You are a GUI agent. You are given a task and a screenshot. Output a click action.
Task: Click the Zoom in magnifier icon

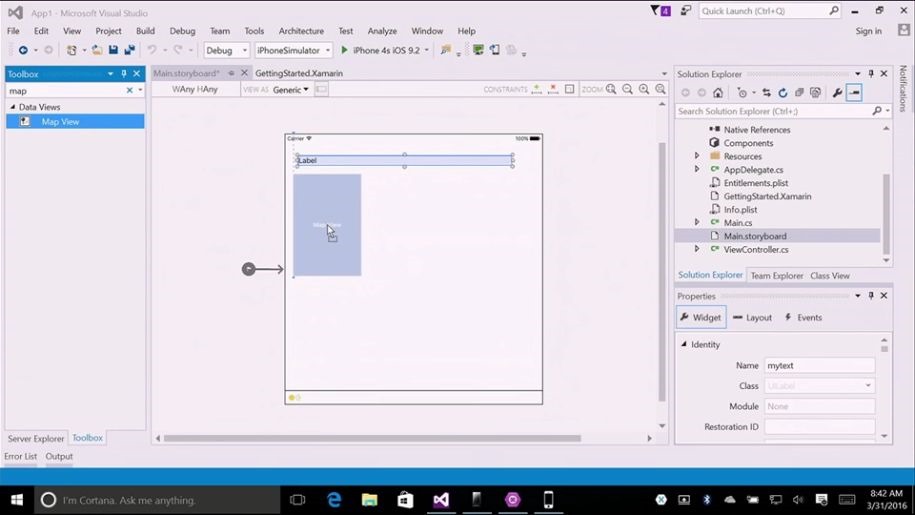[x=644, y=89]
